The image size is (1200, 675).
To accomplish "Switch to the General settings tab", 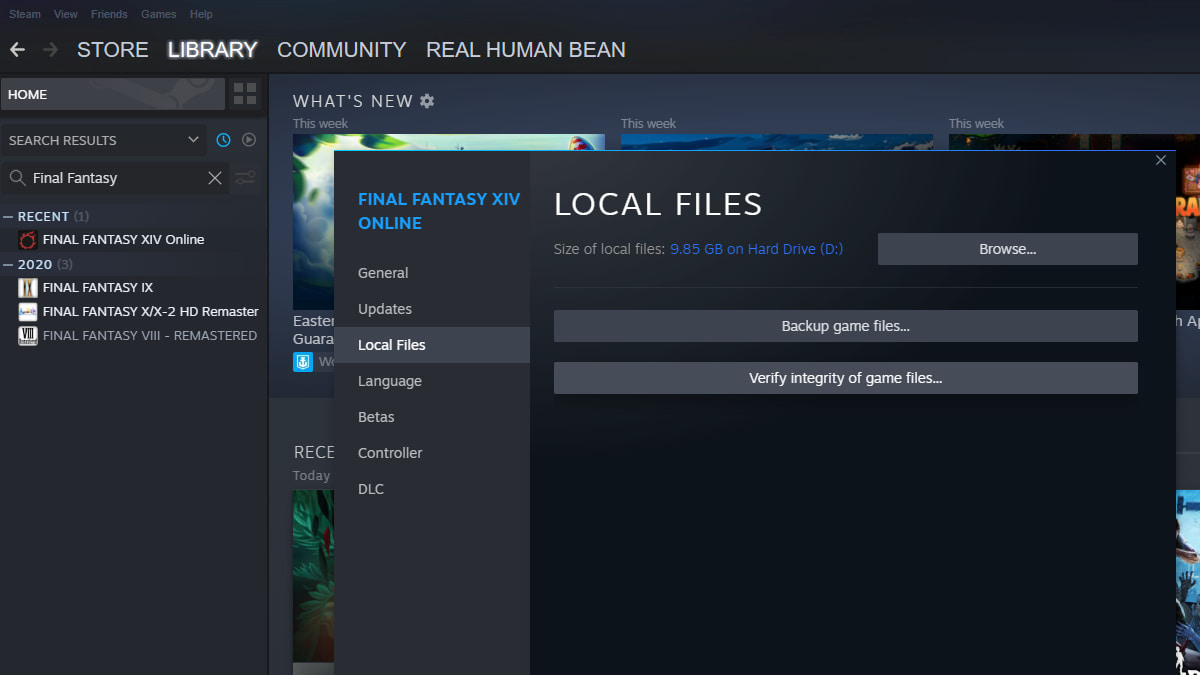I will click(382, 272).
